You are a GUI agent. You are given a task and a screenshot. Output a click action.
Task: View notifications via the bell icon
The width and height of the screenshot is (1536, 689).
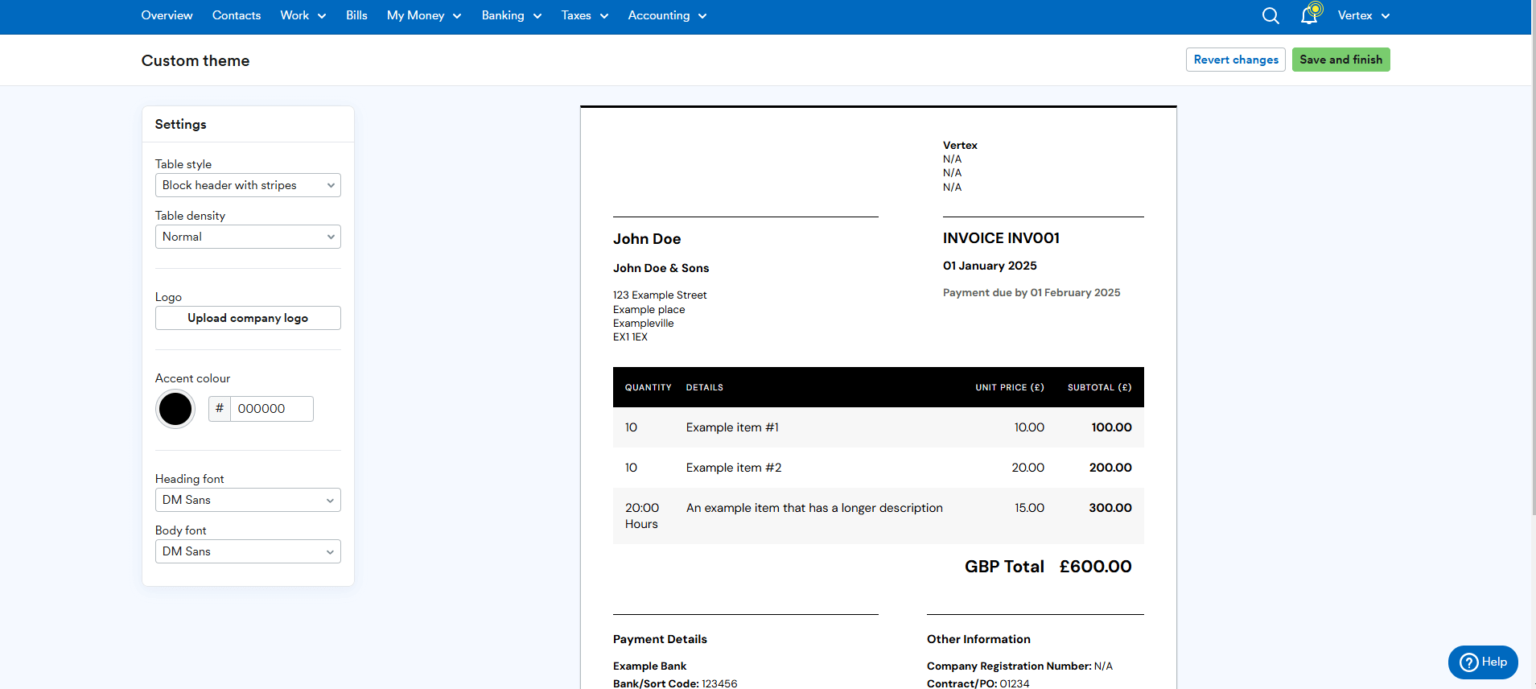point(1310,15)
